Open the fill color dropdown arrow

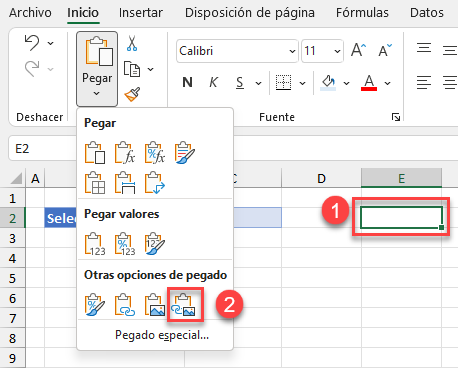(x=347, y=83)
